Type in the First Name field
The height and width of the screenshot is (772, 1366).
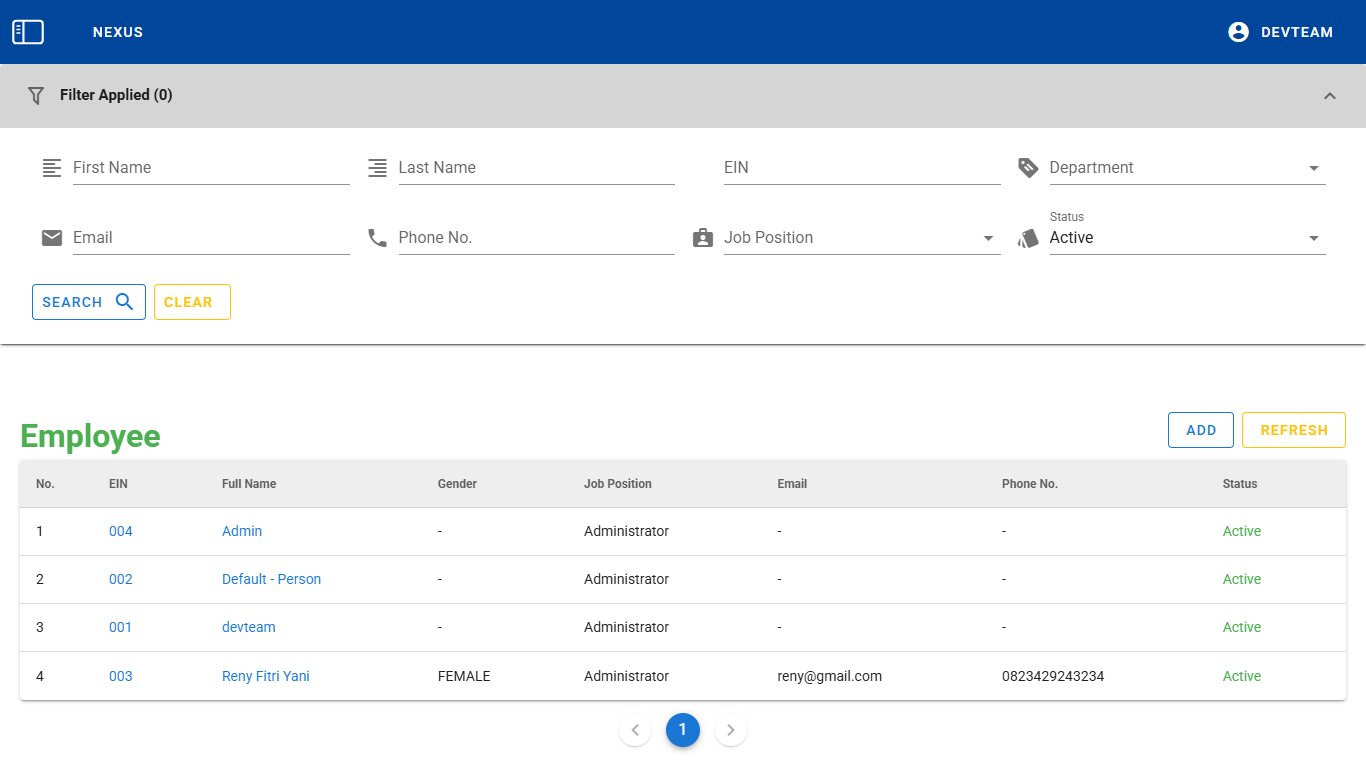point(210,168)
